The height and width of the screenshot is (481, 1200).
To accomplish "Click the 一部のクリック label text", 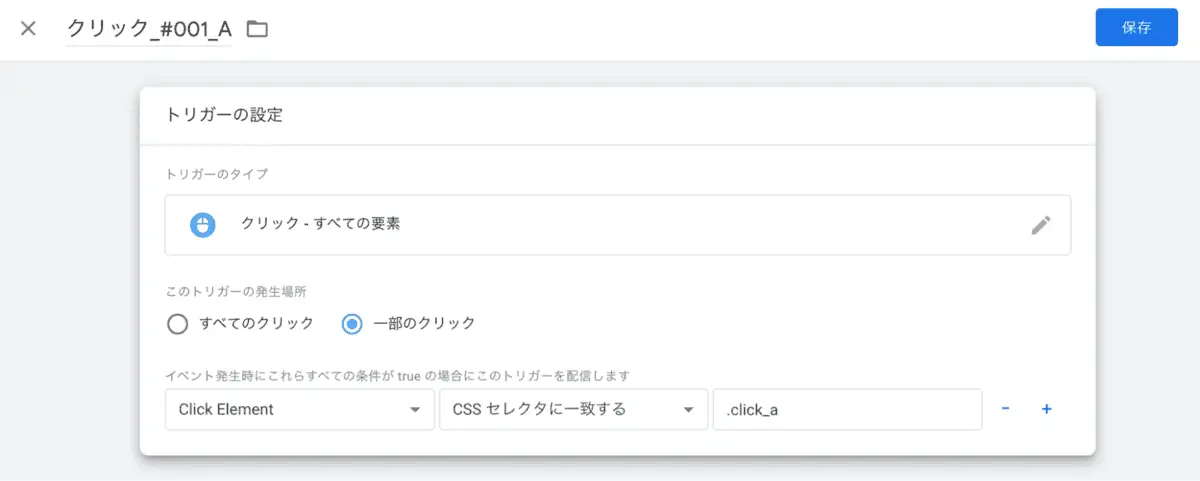I will coord(424,324).
